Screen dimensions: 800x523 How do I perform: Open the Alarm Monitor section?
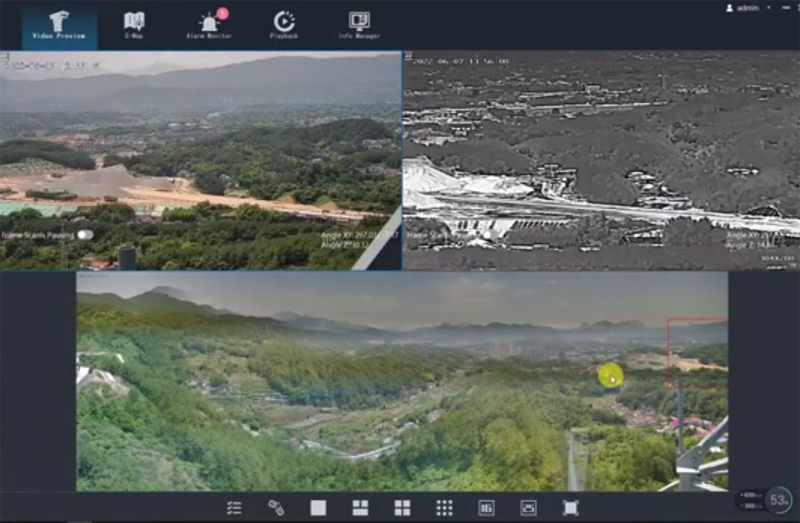[x=210, y=25]
